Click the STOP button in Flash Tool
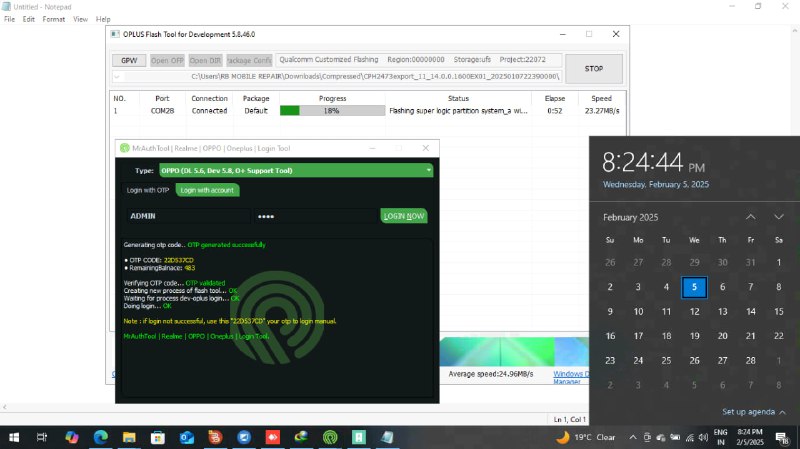 point(594,68)
